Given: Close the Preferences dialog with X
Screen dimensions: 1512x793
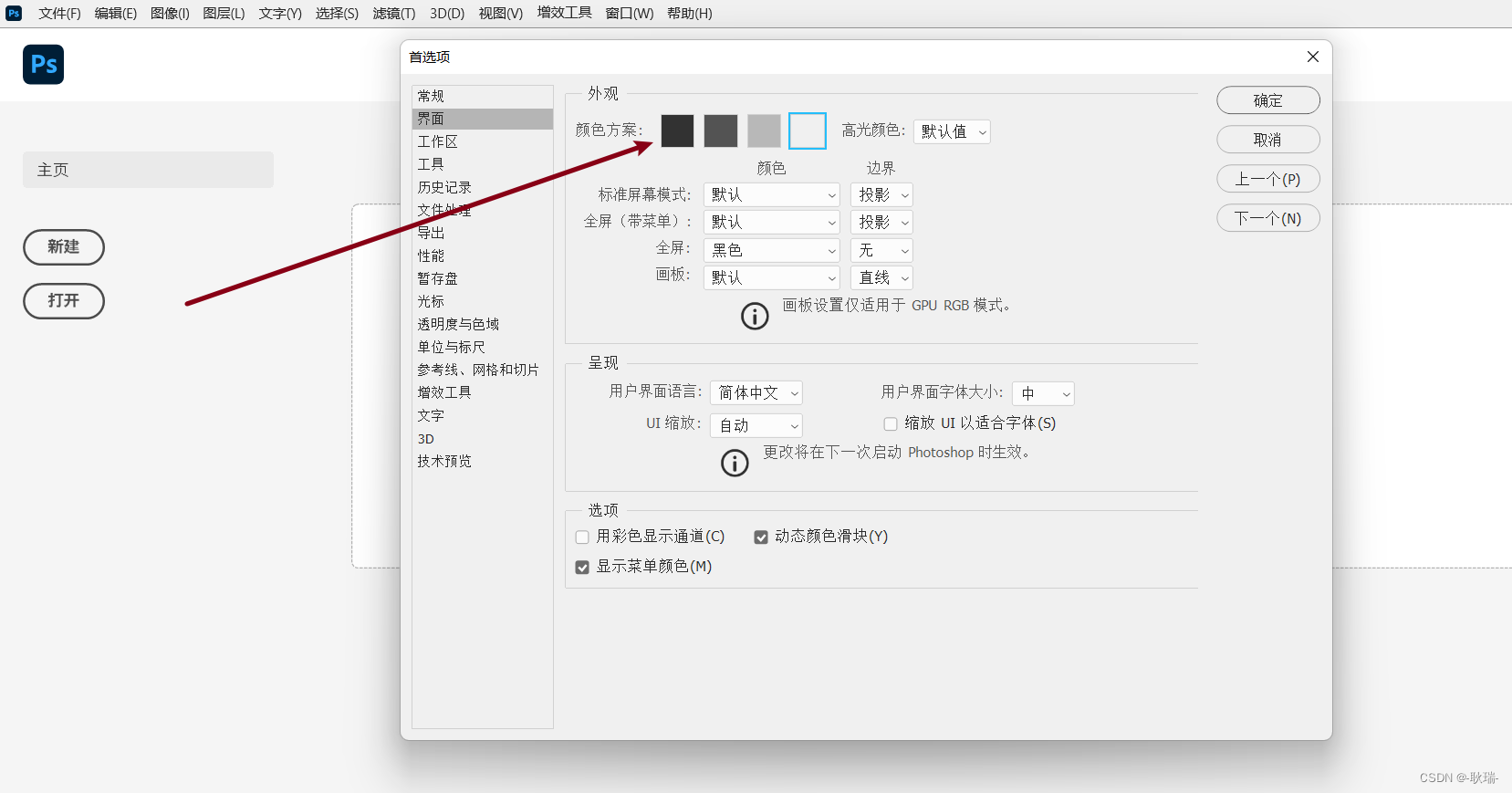Looking at the screenshot, I should (x=1312, y=57).
